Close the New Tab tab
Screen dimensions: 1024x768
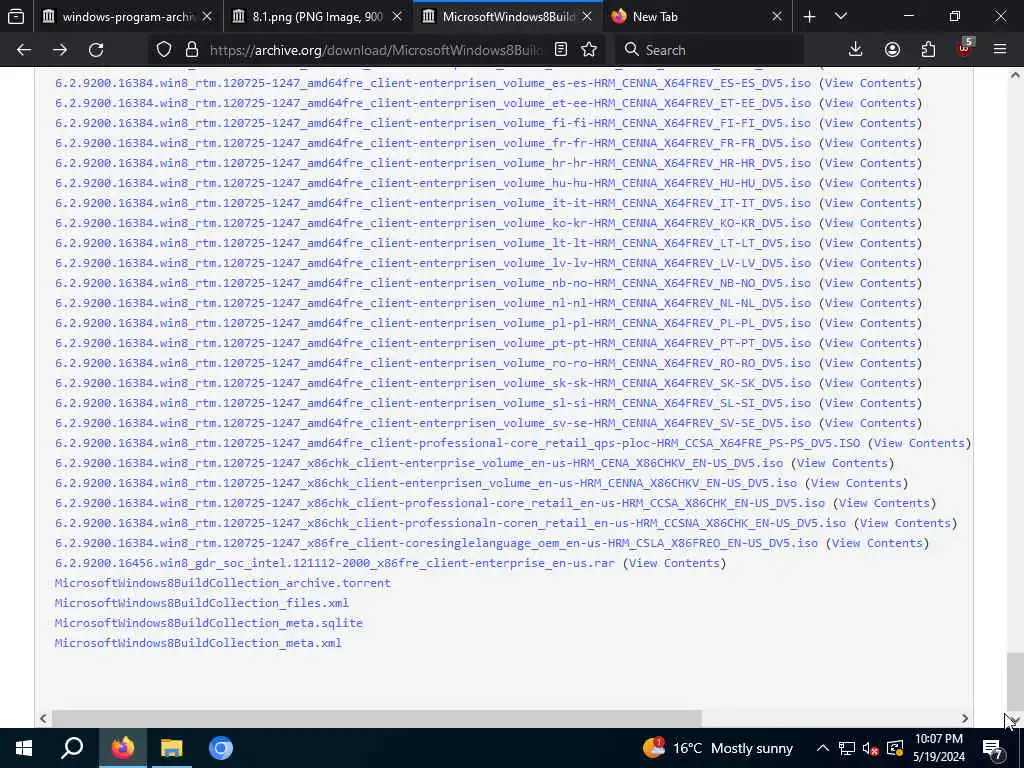[776, 16]
